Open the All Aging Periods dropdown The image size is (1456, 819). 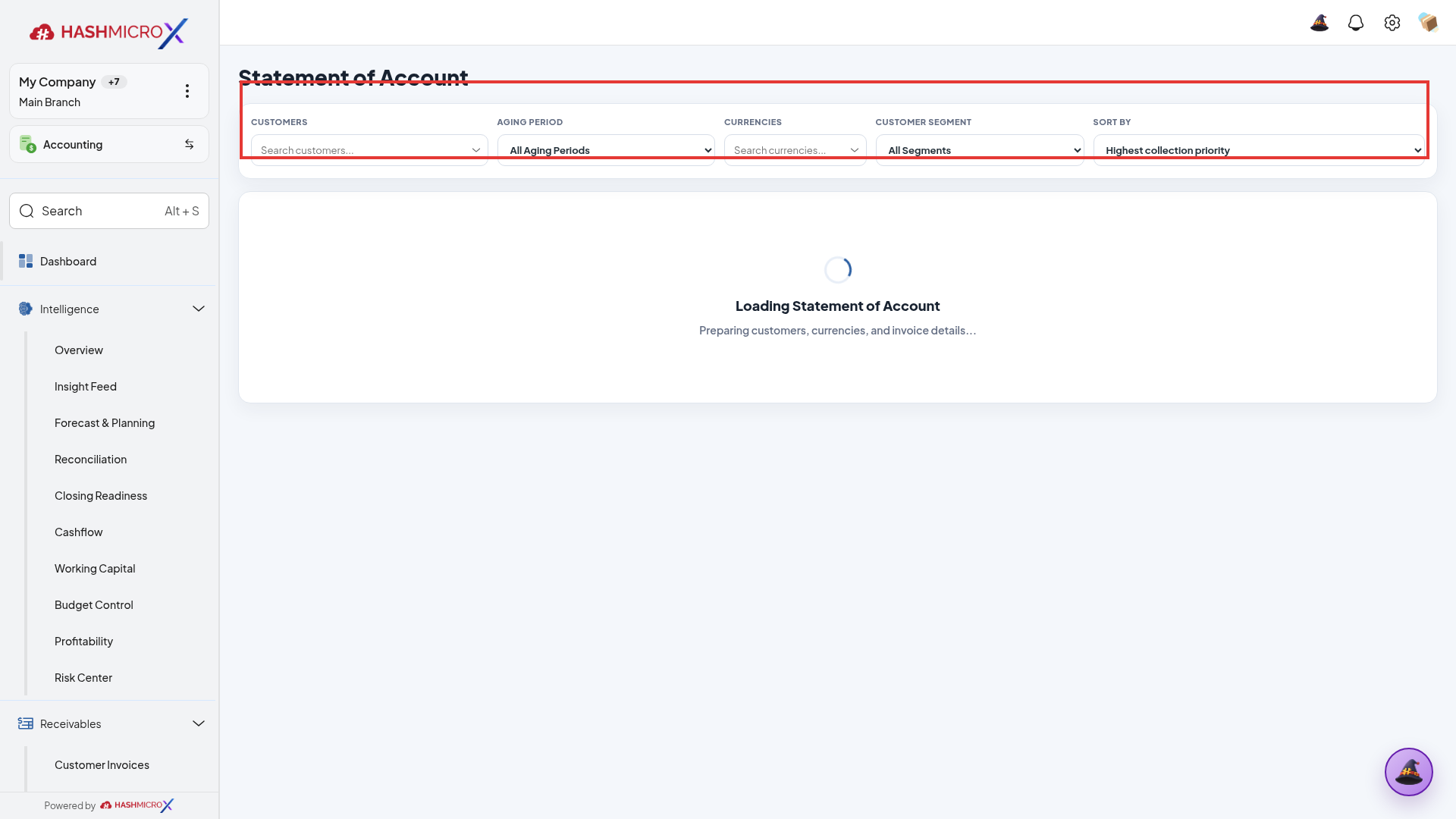point(606,150)
